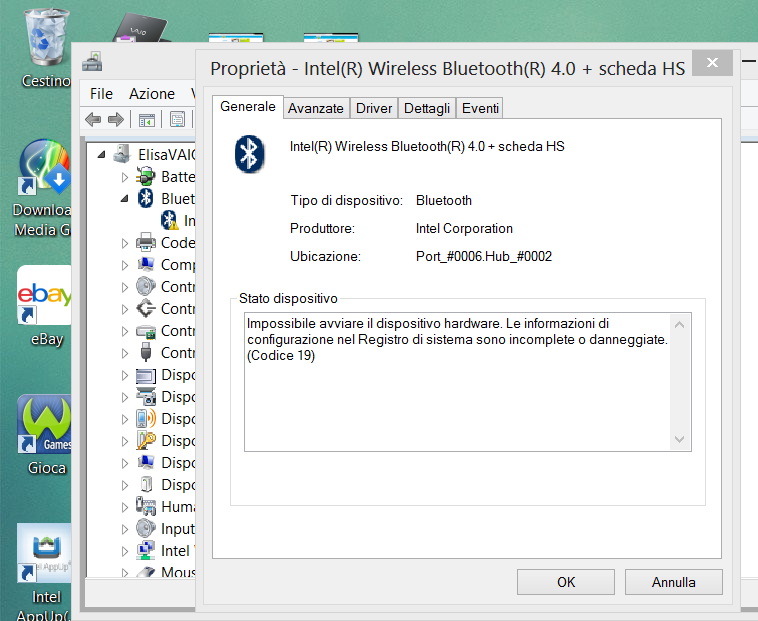Click the Intel Corporation manufacturer value

pos(464,228)
